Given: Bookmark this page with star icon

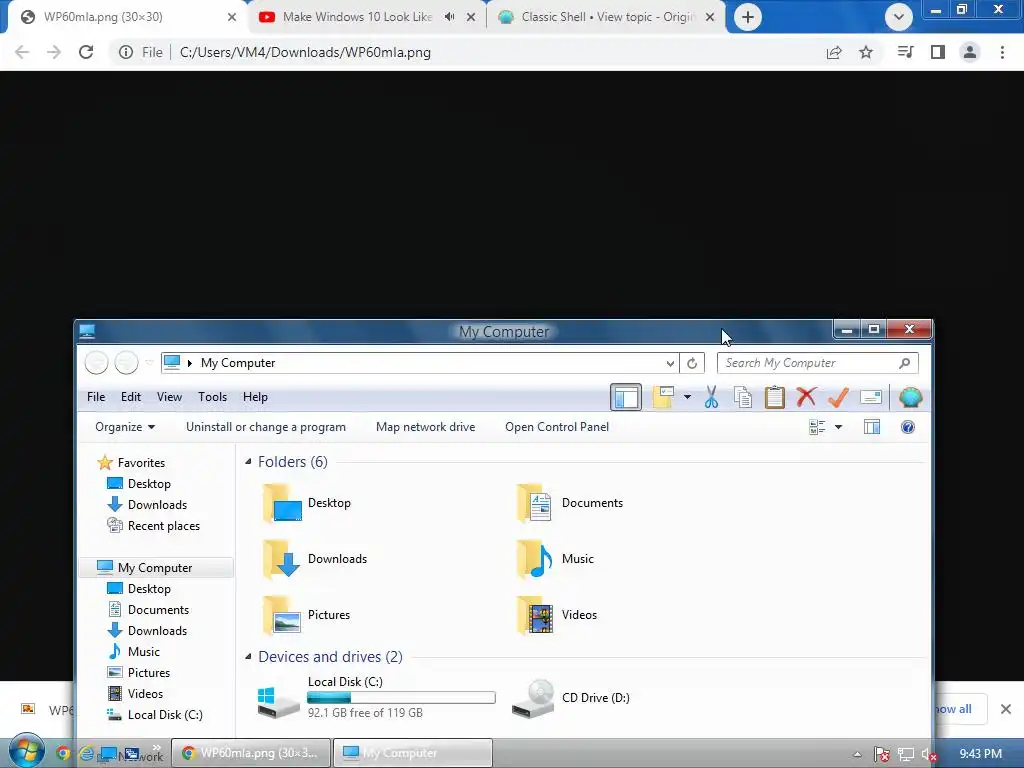Looking at the screenshot, I should pyautogui.click(x=866, y=52).
